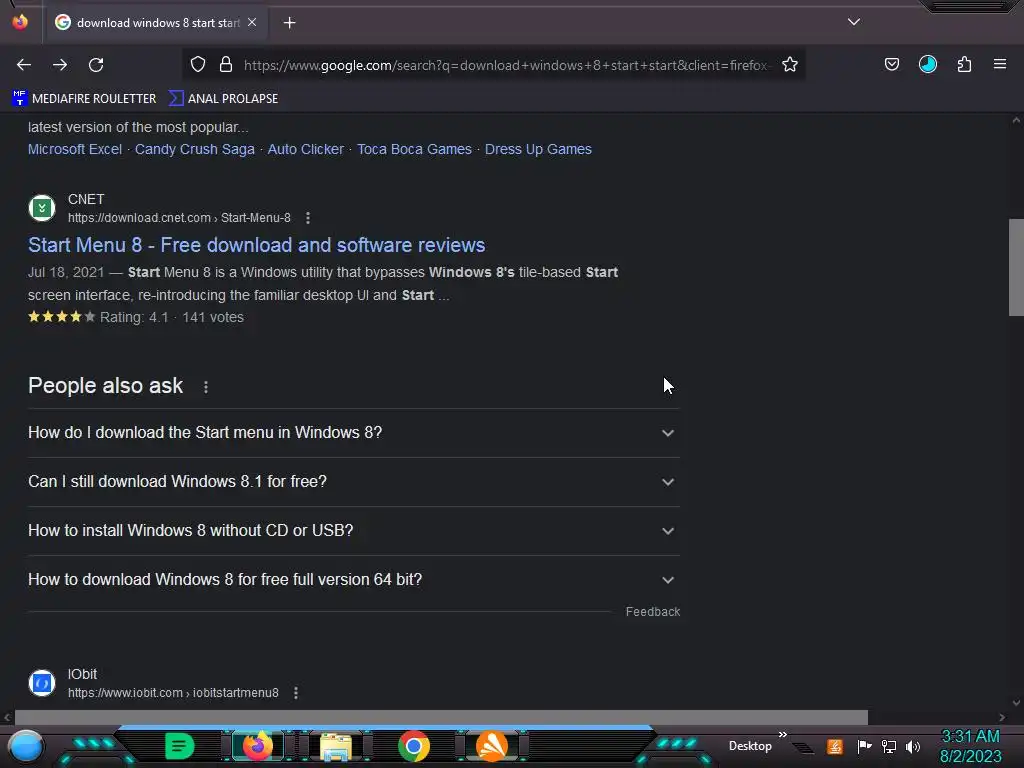Click the vertical scrollbar thumb
The width and height of the screenshot is (1024, 768).
tap(1016, 267)
